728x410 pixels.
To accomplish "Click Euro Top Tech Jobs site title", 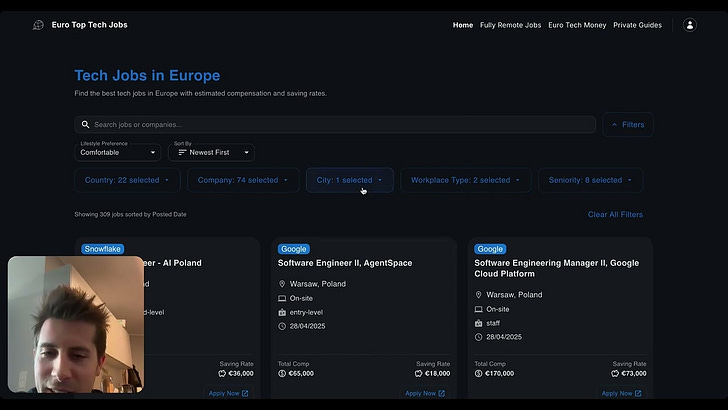I will pos(90,25).
